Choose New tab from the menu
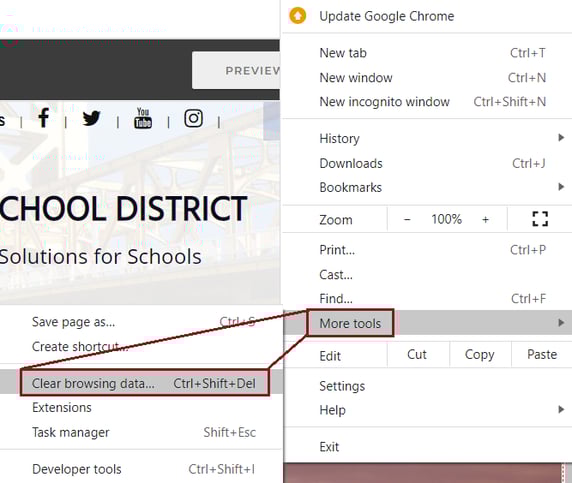 (x=427, y=53)
